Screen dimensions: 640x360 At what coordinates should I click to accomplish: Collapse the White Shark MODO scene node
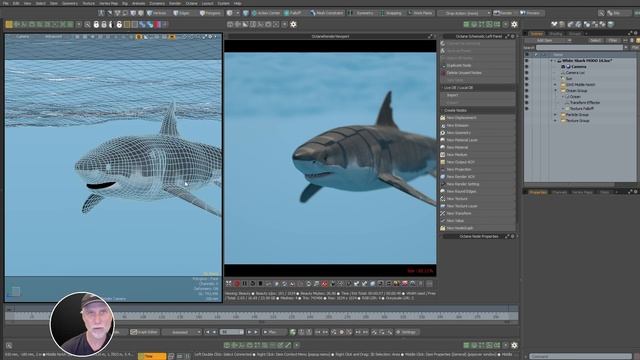[x=551, y=60]
